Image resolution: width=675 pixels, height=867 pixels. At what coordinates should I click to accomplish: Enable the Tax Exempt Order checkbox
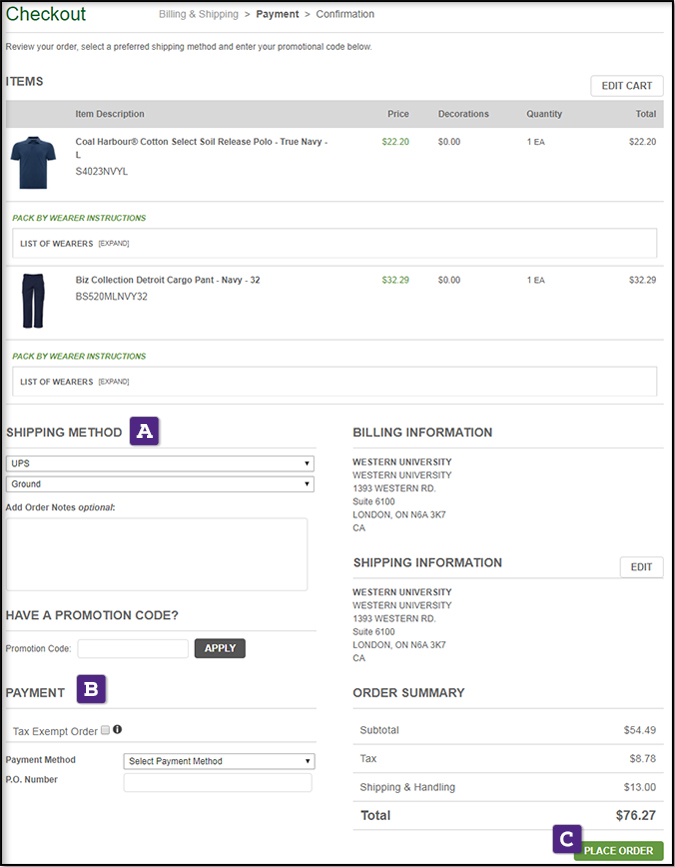106,731
